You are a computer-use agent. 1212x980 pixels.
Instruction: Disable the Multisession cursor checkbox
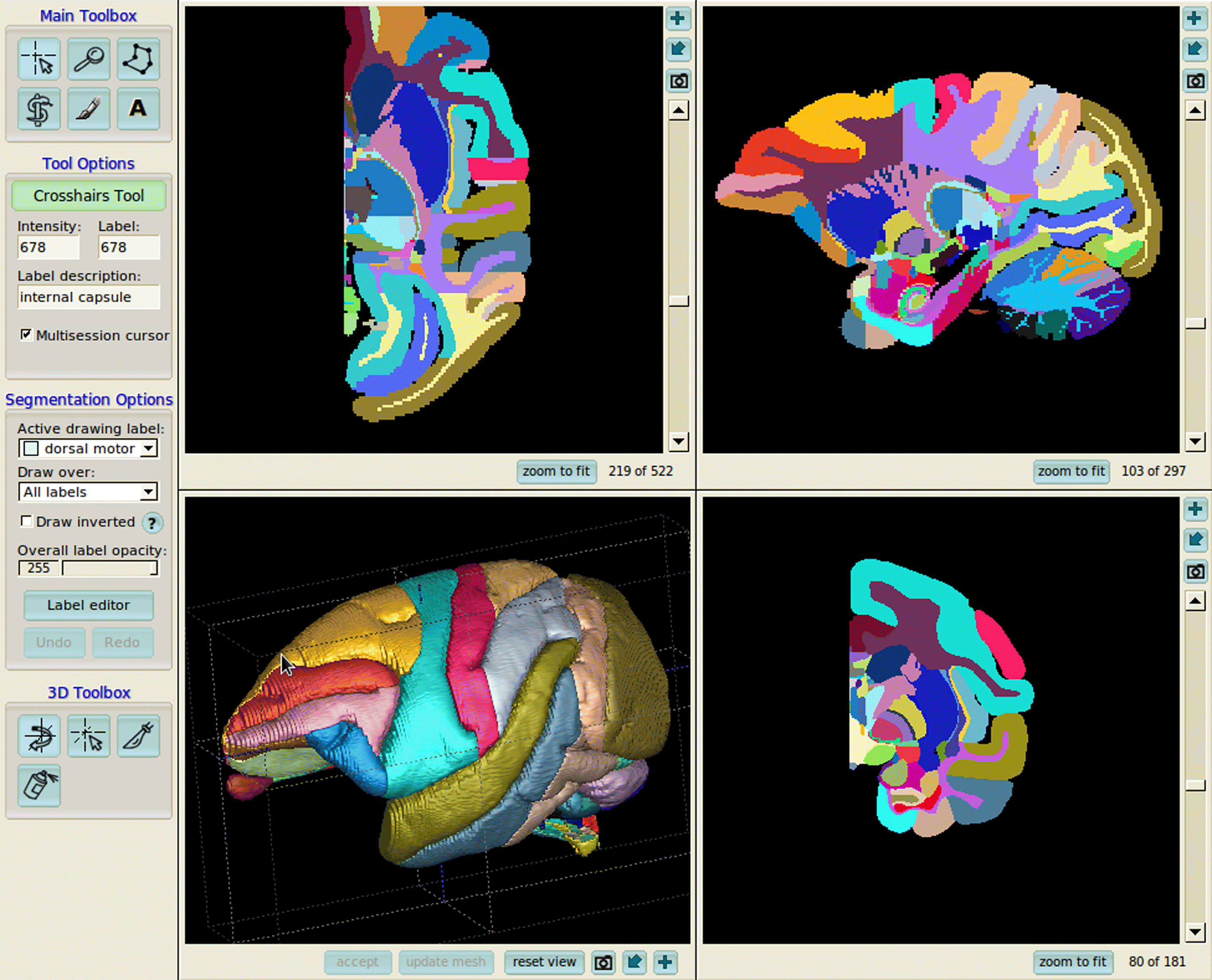[x=27, y=335]
